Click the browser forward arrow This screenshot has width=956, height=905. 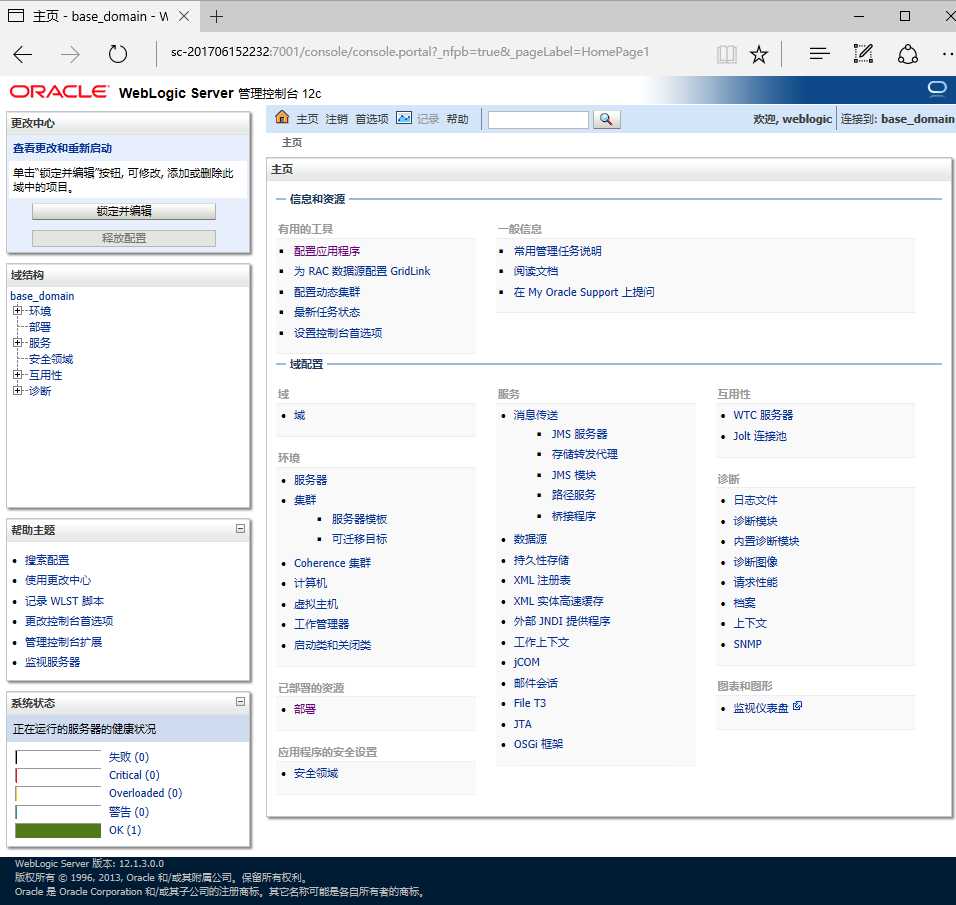click(70, 54)
